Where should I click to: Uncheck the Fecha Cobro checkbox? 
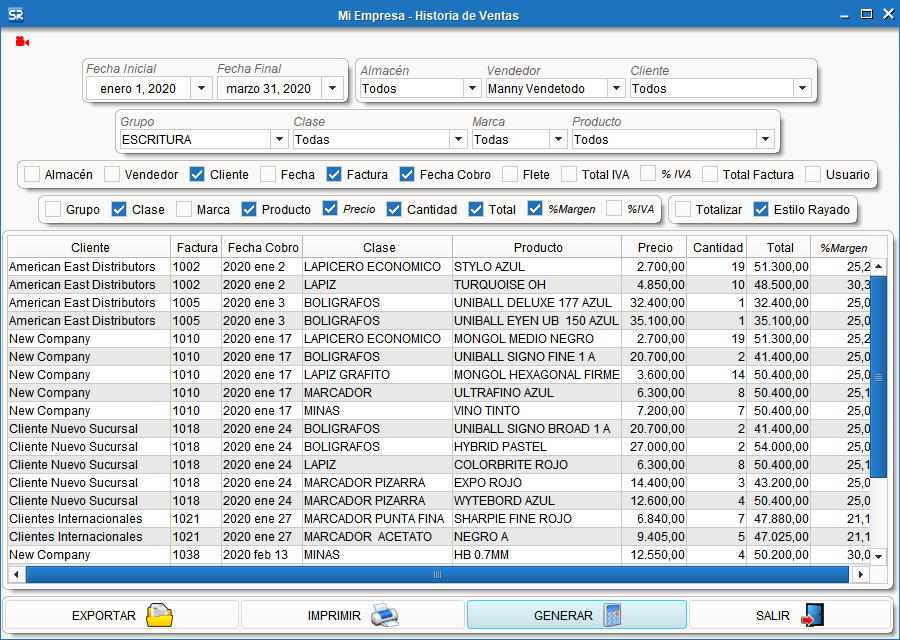pyautogui.click(x=407, y=174)
